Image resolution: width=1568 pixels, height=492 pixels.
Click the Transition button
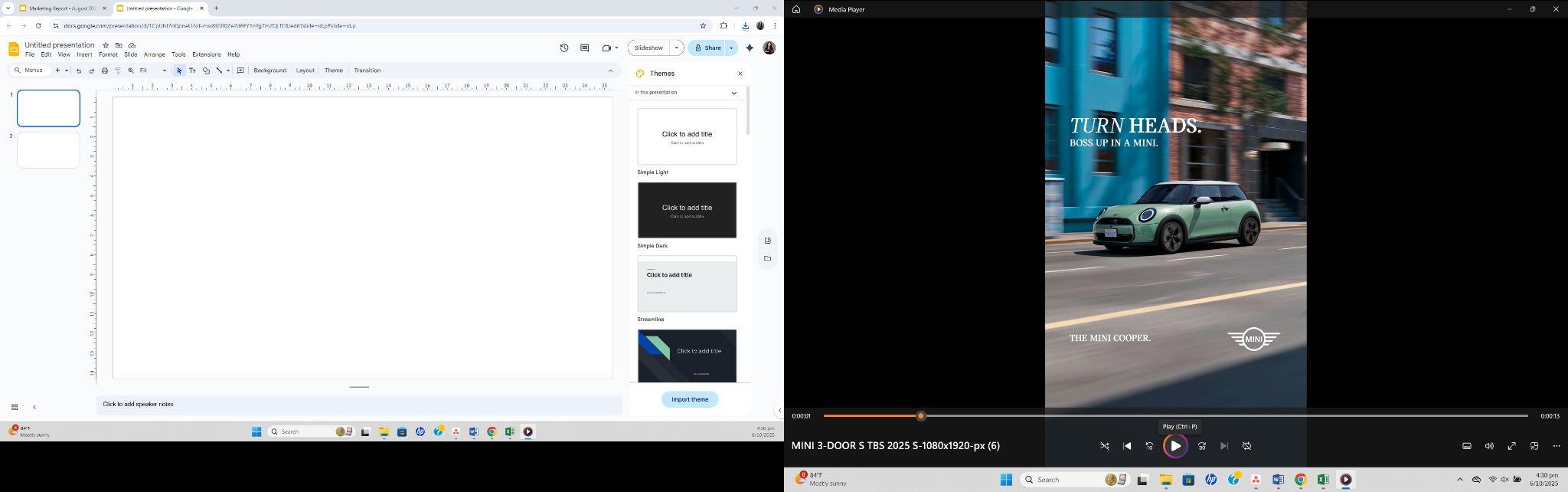[367, 71]
